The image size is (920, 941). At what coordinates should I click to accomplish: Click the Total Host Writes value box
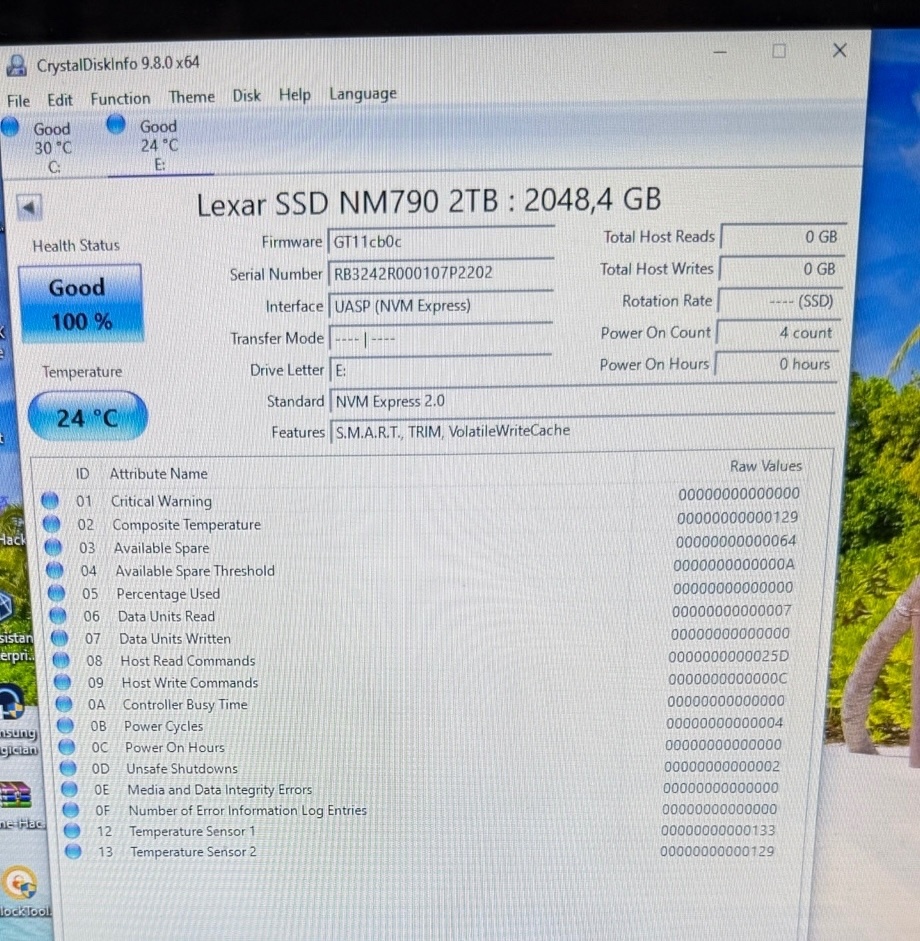click(782, 269)
